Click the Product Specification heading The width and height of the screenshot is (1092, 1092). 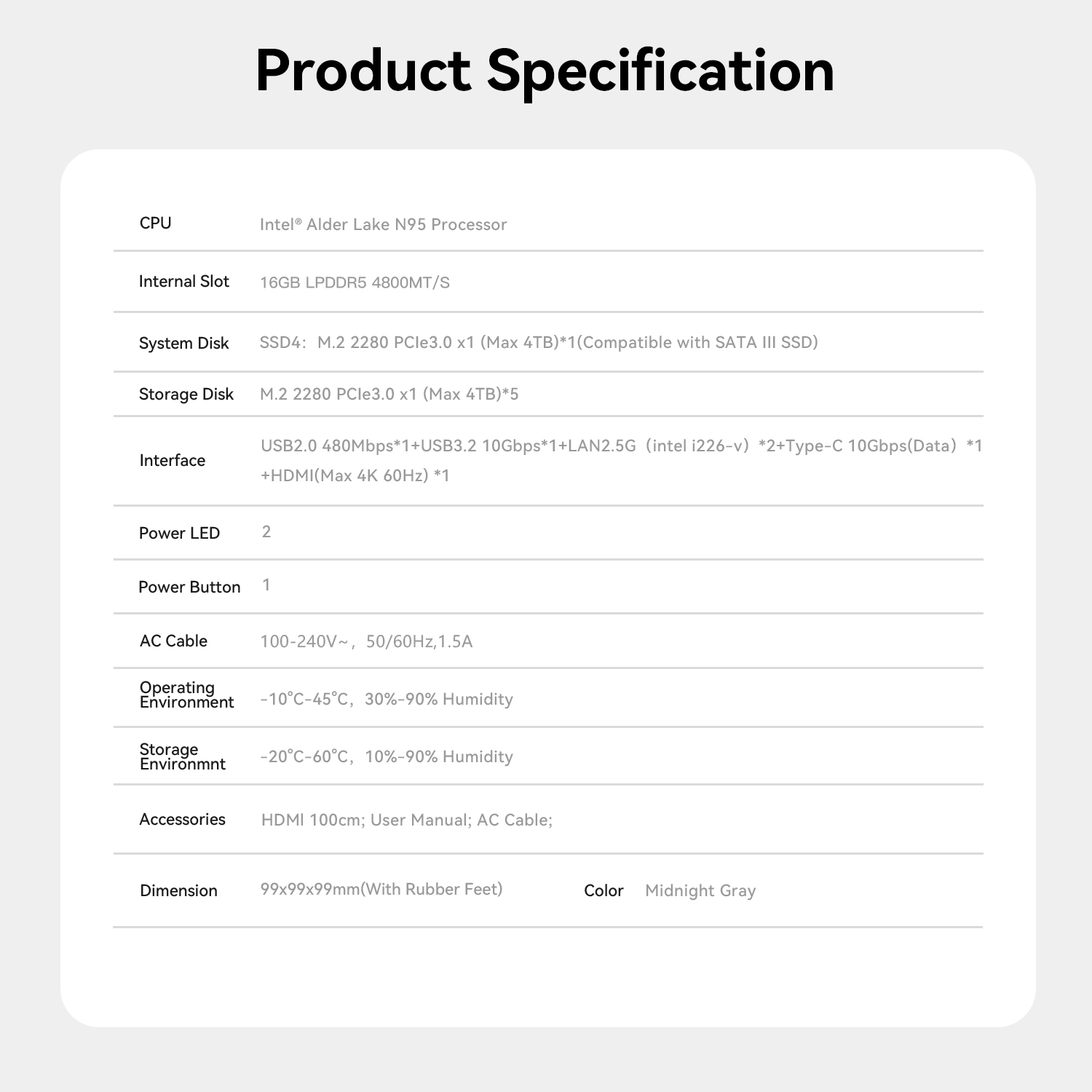(545, 71)
